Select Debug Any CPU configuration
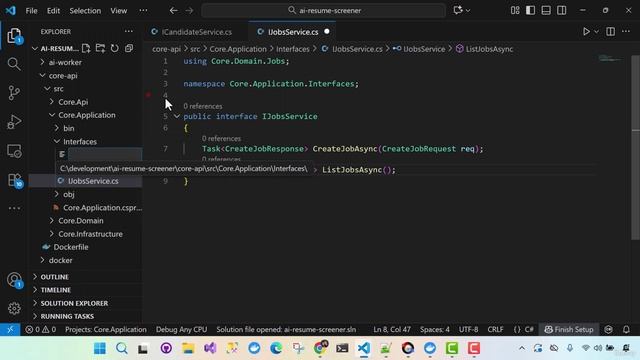Viewport: 640px width, 360px height. point(181,329)
